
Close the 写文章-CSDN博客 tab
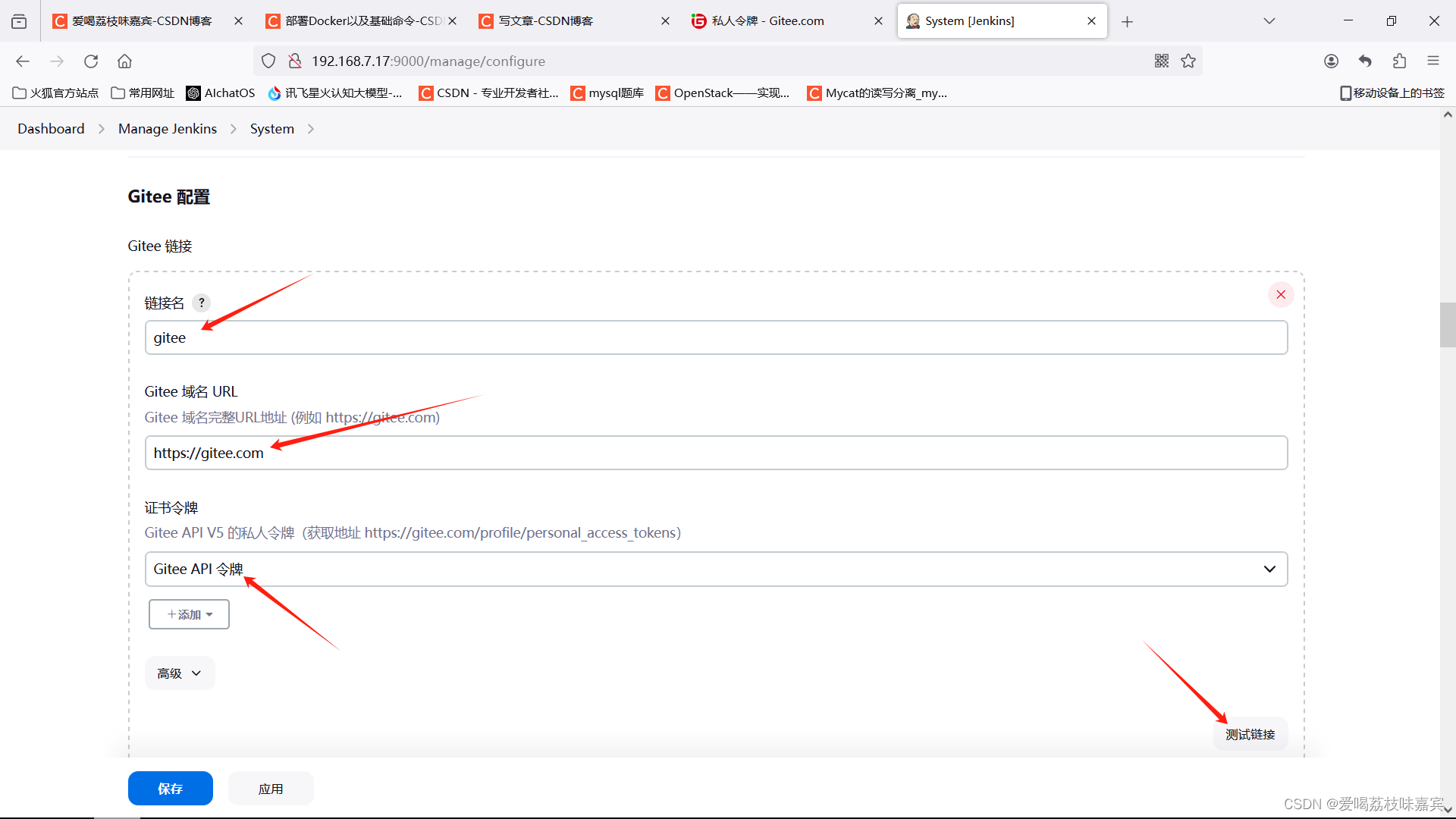point(665,21)
